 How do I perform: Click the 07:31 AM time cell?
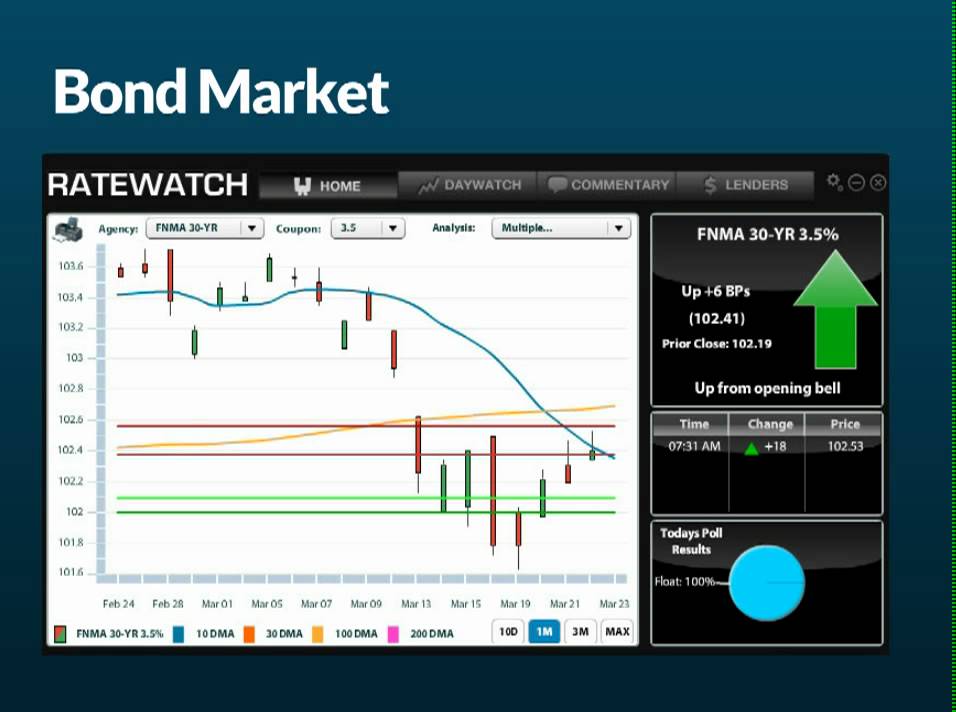[694, 447]
